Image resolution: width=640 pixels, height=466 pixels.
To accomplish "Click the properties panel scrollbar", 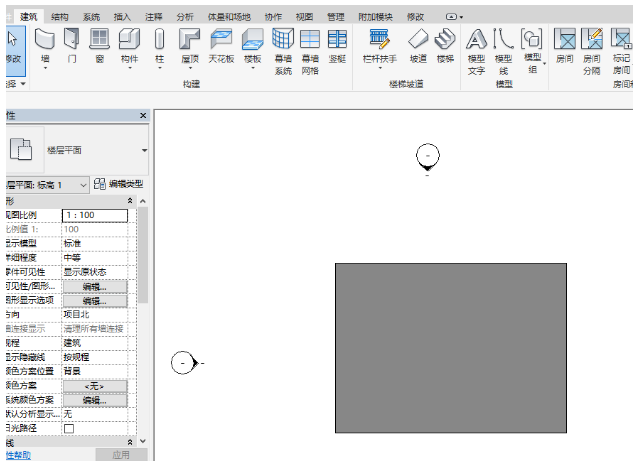I will tap(142, 255).
